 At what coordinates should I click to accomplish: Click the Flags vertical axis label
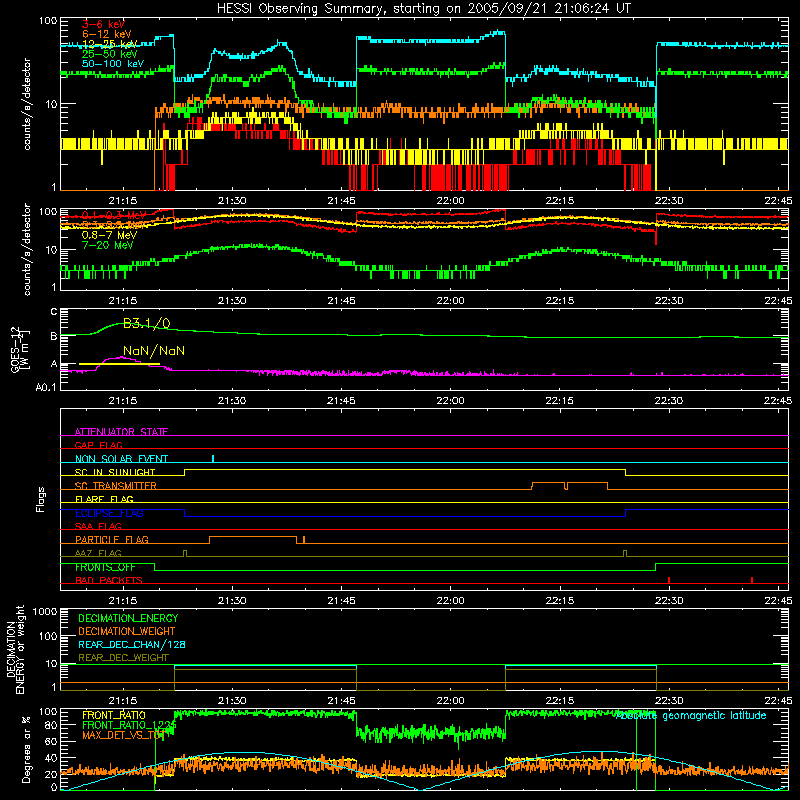(x=41, y=499)
